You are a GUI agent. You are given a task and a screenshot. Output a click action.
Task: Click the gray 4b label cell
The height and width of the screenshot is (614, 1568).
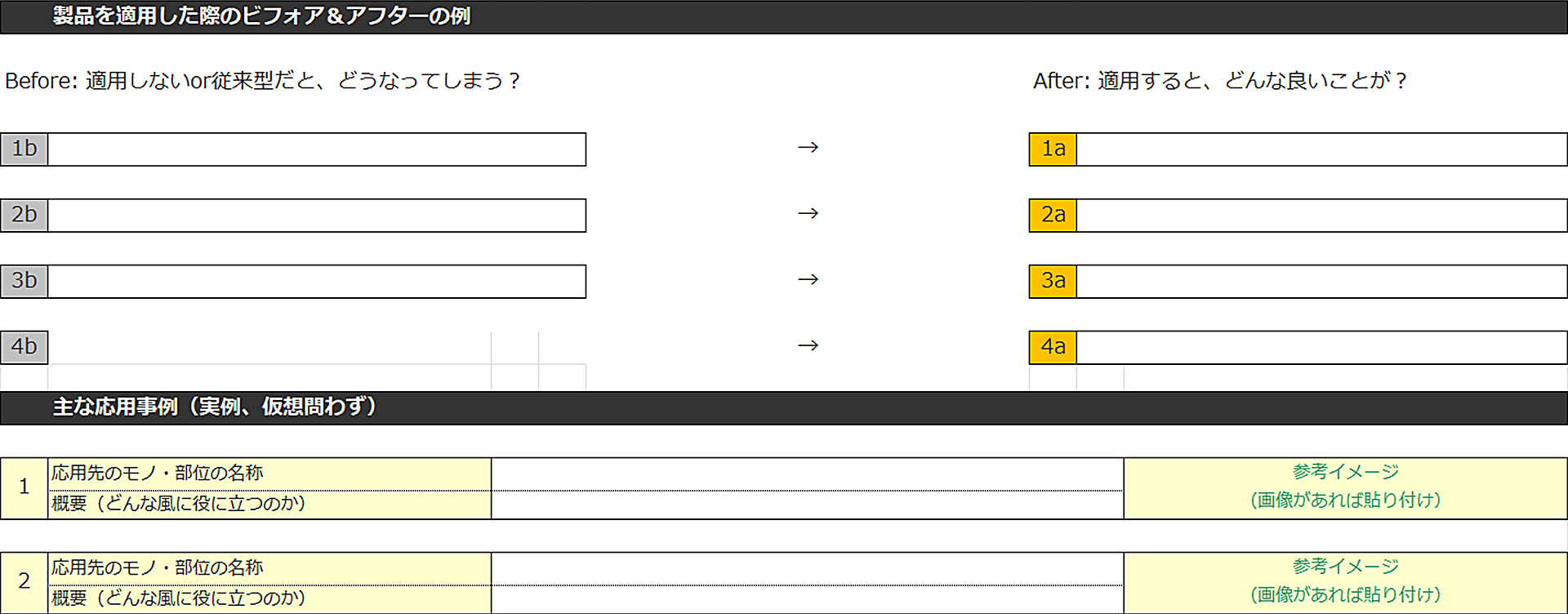point(24,348)
